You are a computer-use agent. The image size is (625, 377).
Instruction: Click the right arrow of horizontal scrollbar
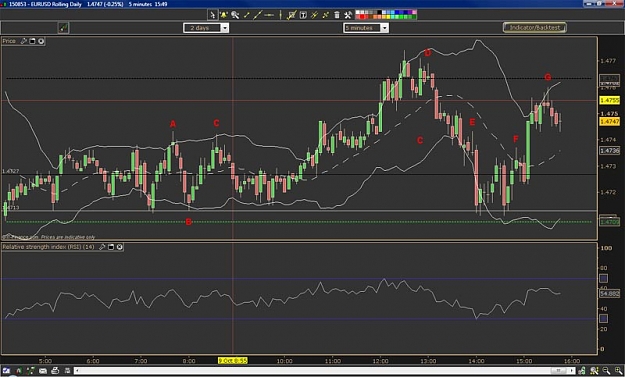point(572,371)
